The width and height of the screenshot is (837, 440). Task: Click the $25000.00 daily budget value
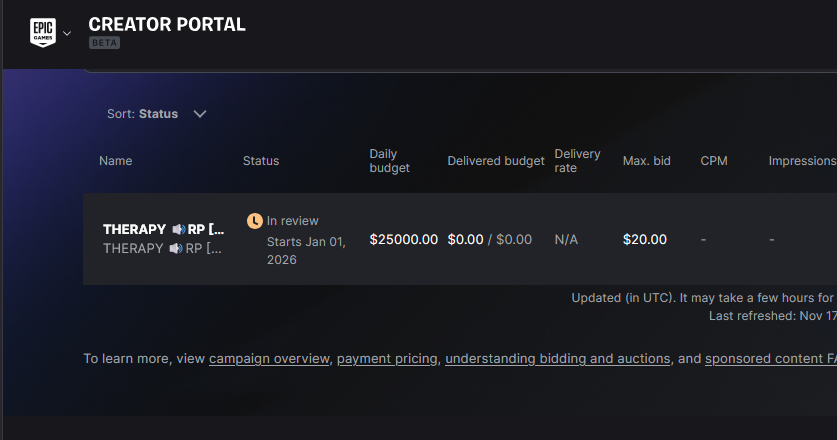[404, 239]
